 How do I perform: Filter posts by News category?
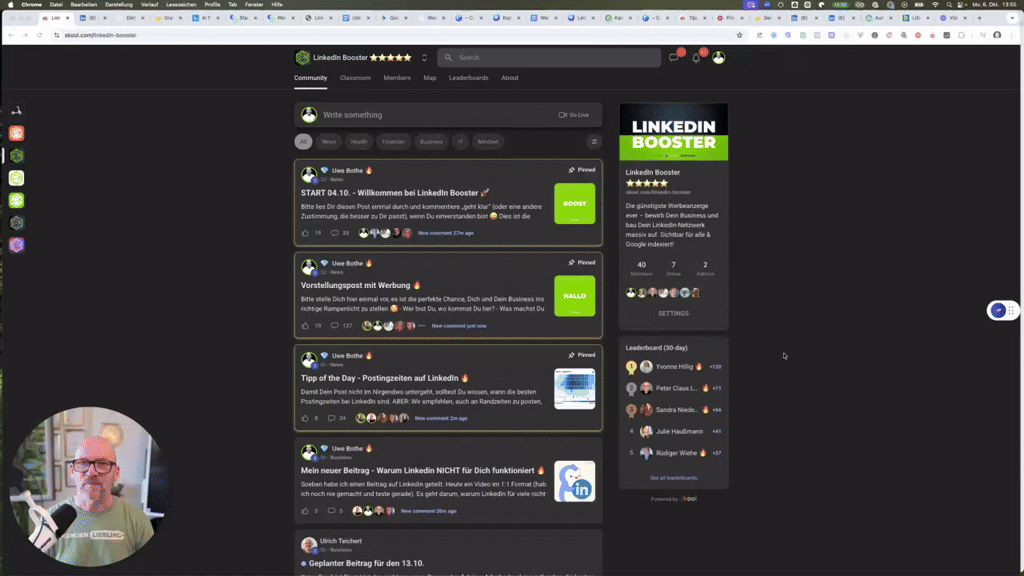tap(328, 142)
